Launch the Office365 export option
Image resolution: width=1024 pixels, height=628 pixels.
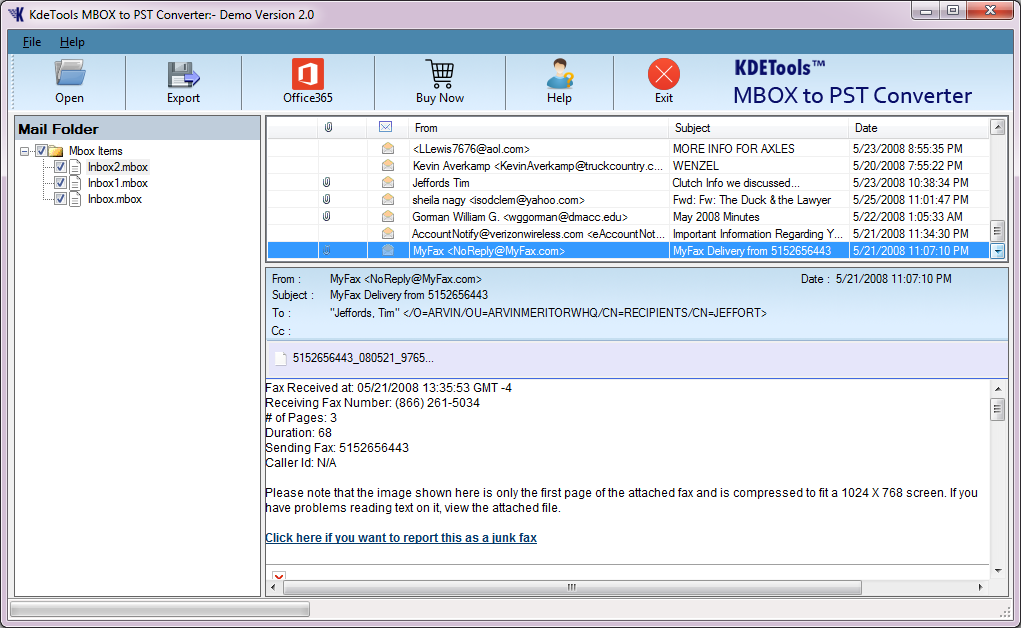[308, 73]
